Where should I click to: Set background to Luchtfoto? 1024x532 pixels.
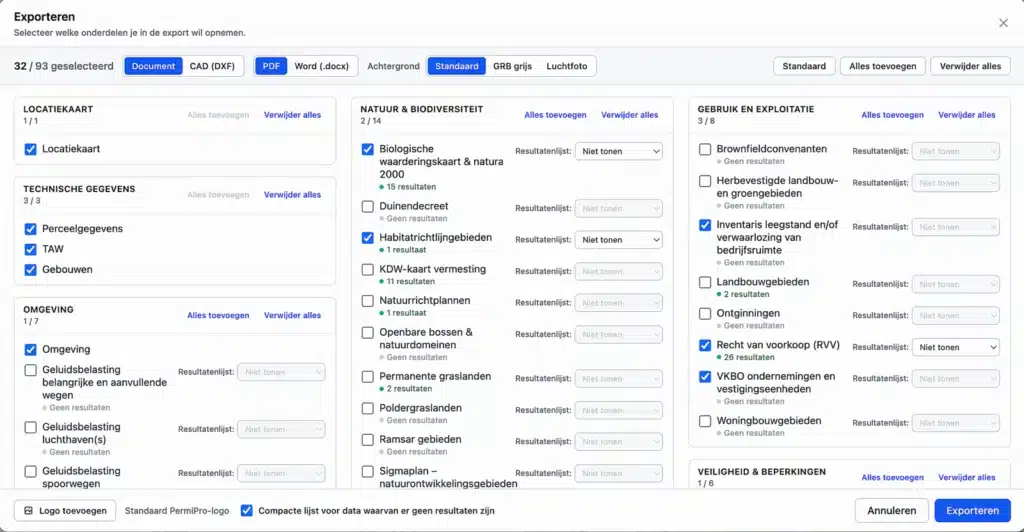[x=567, y=66]
